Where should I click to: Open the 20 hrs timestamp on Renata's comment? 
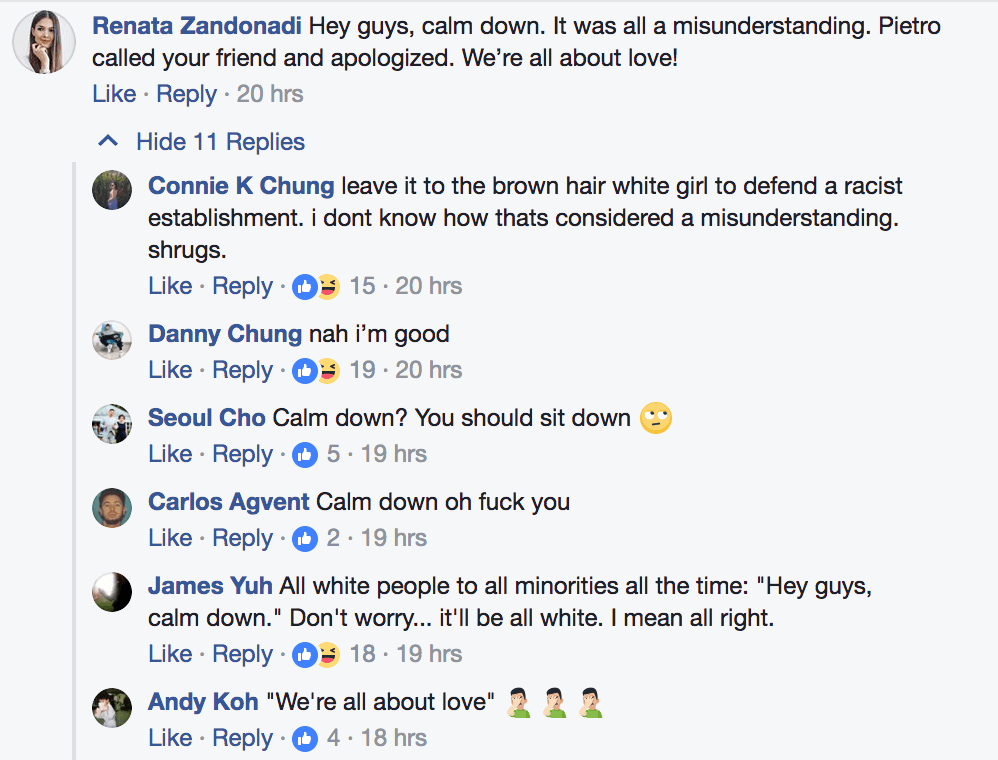pyautogui.click(x=270, y=94)
